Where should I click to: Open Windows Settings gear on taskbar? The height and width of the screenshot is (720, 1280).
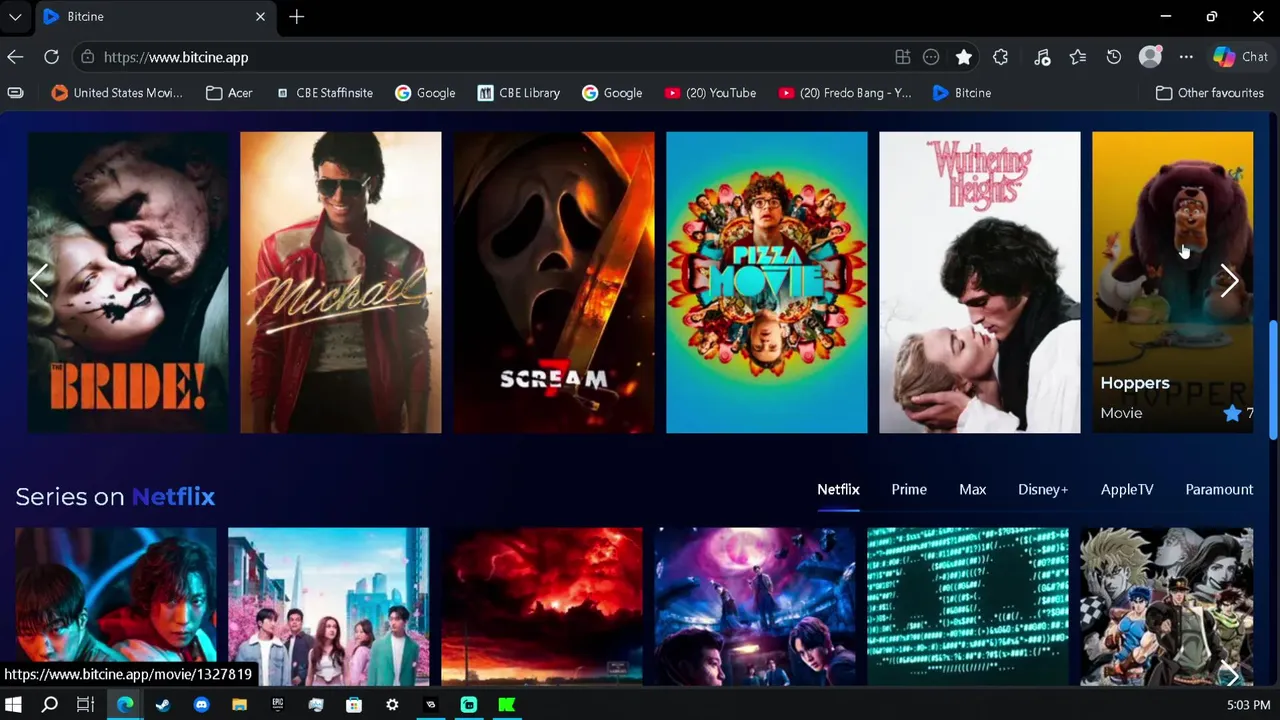coord(392,705)
